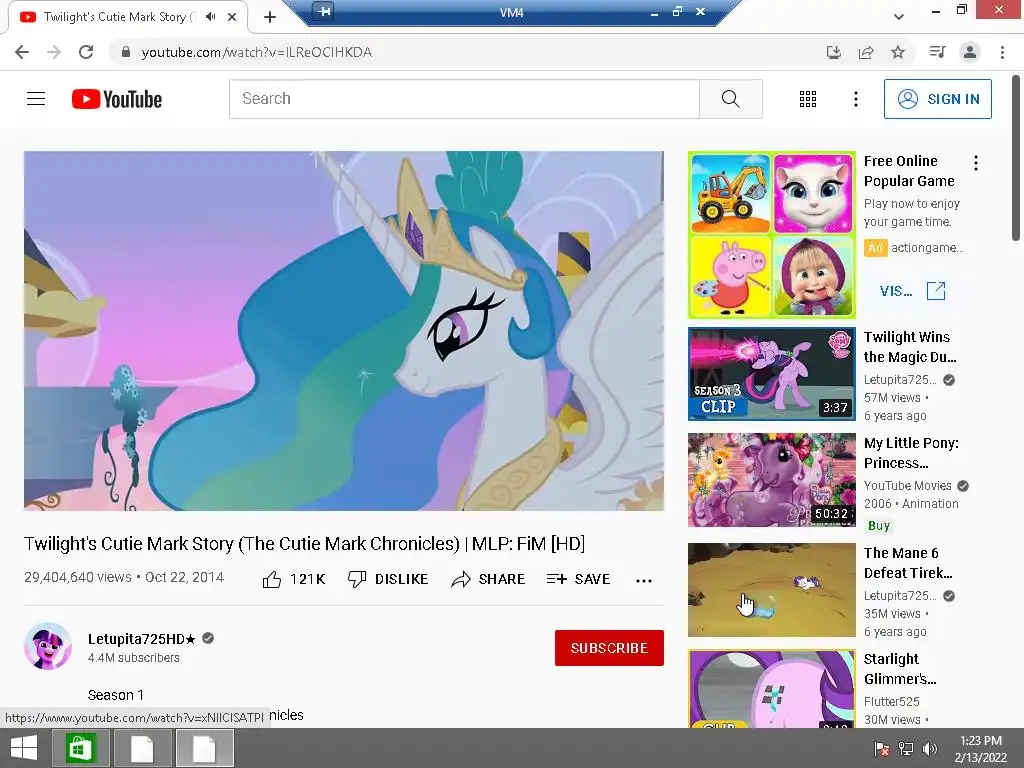Select the Twilight's Cutie Mark Story tab
This screenshot has height=768, width=1024.
tap(127, 17)
